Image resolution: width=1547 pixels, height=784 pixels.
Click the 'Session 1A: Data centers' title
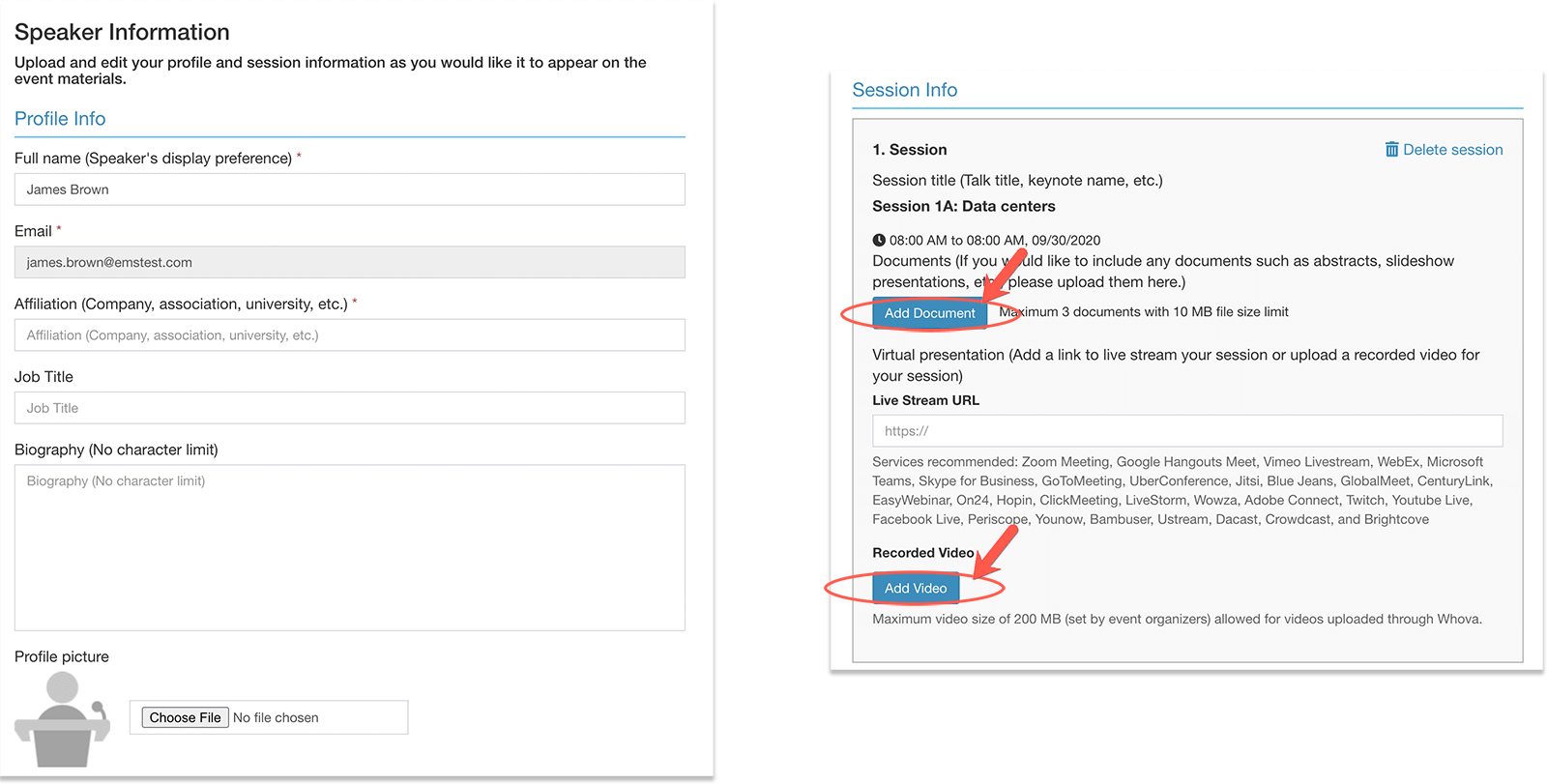963,207
